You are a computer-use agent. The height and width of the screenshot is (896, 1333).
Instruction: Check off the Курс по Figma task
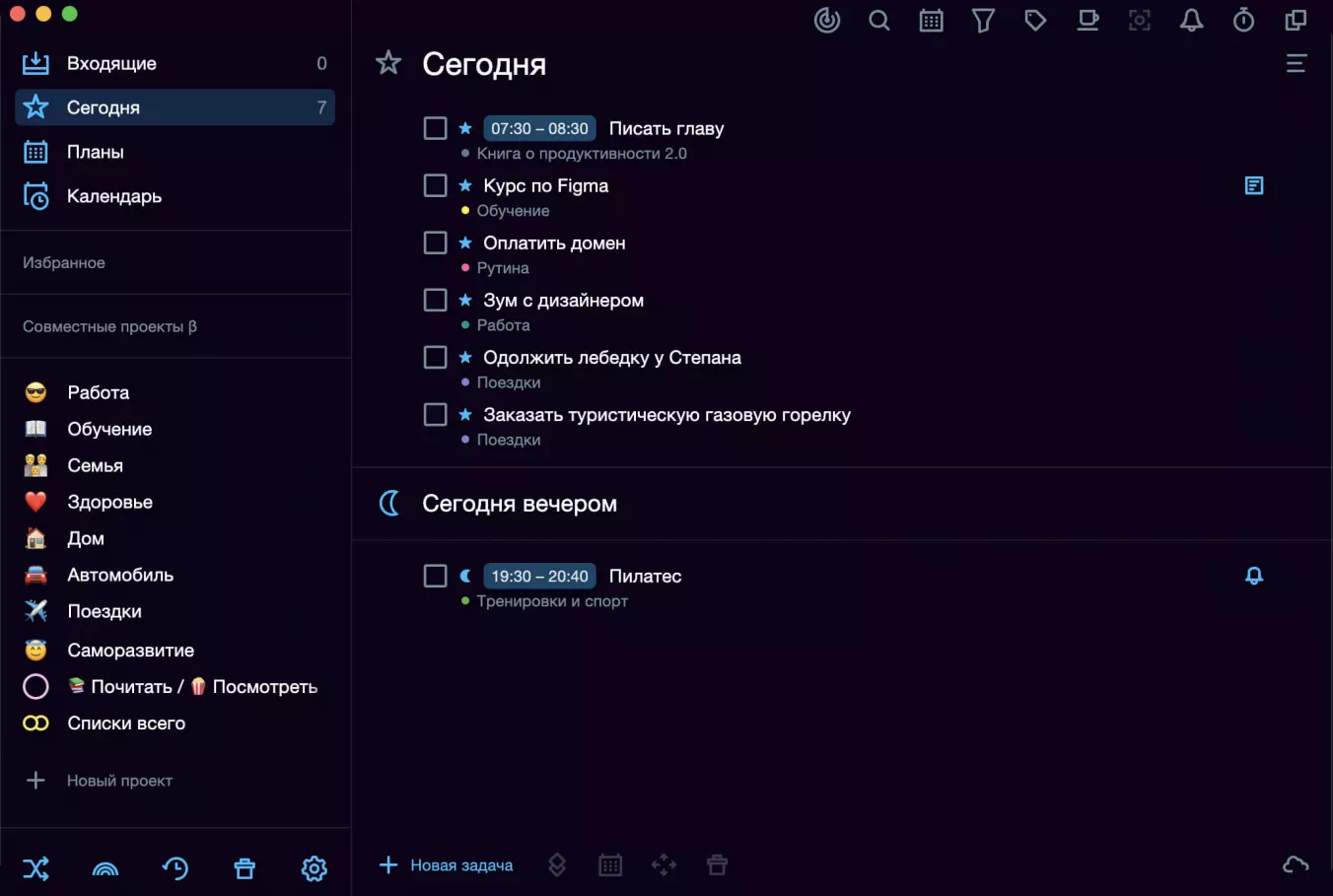tap(435, 185)
